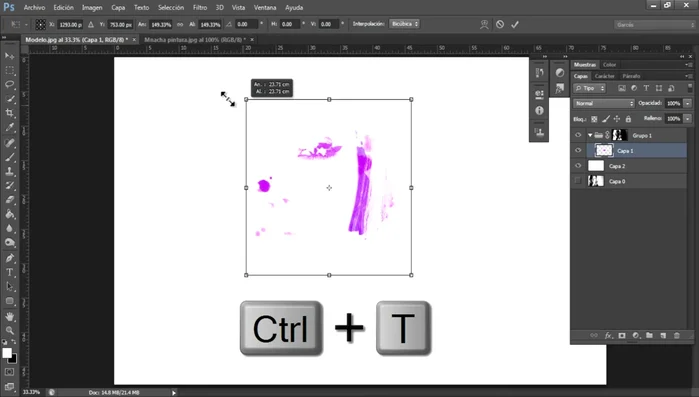Add a layer mask
This screenshot has width=699, height=397.
click(622, 336)
